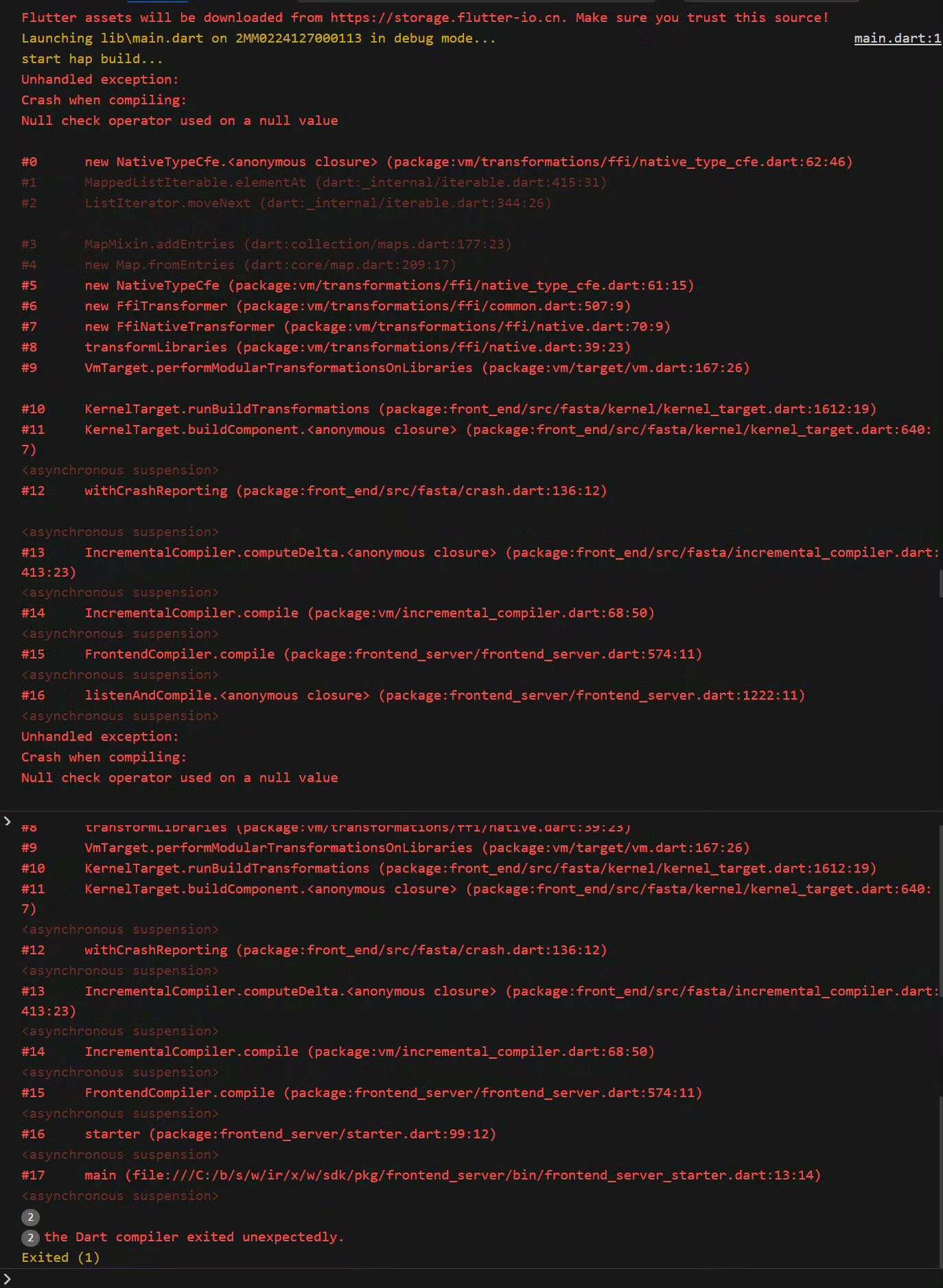Screen dimensions: 943x1288
Task: Select frame #0 NativeTypeCfe.<anonymous closure>
Action: click(436, 162)
